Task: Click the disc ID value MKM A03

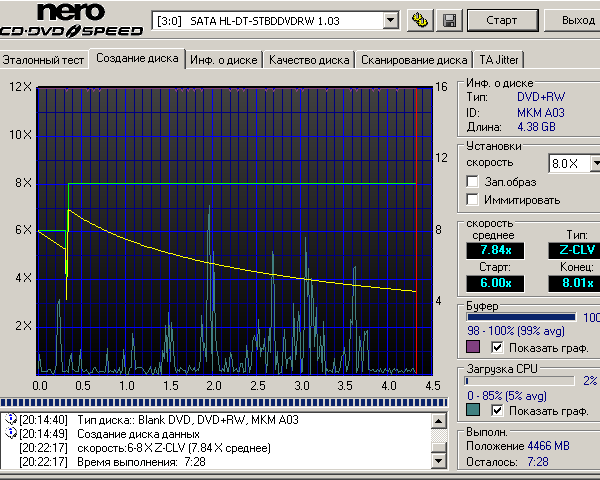Action: pyautogui.click(x=541, y=113)
